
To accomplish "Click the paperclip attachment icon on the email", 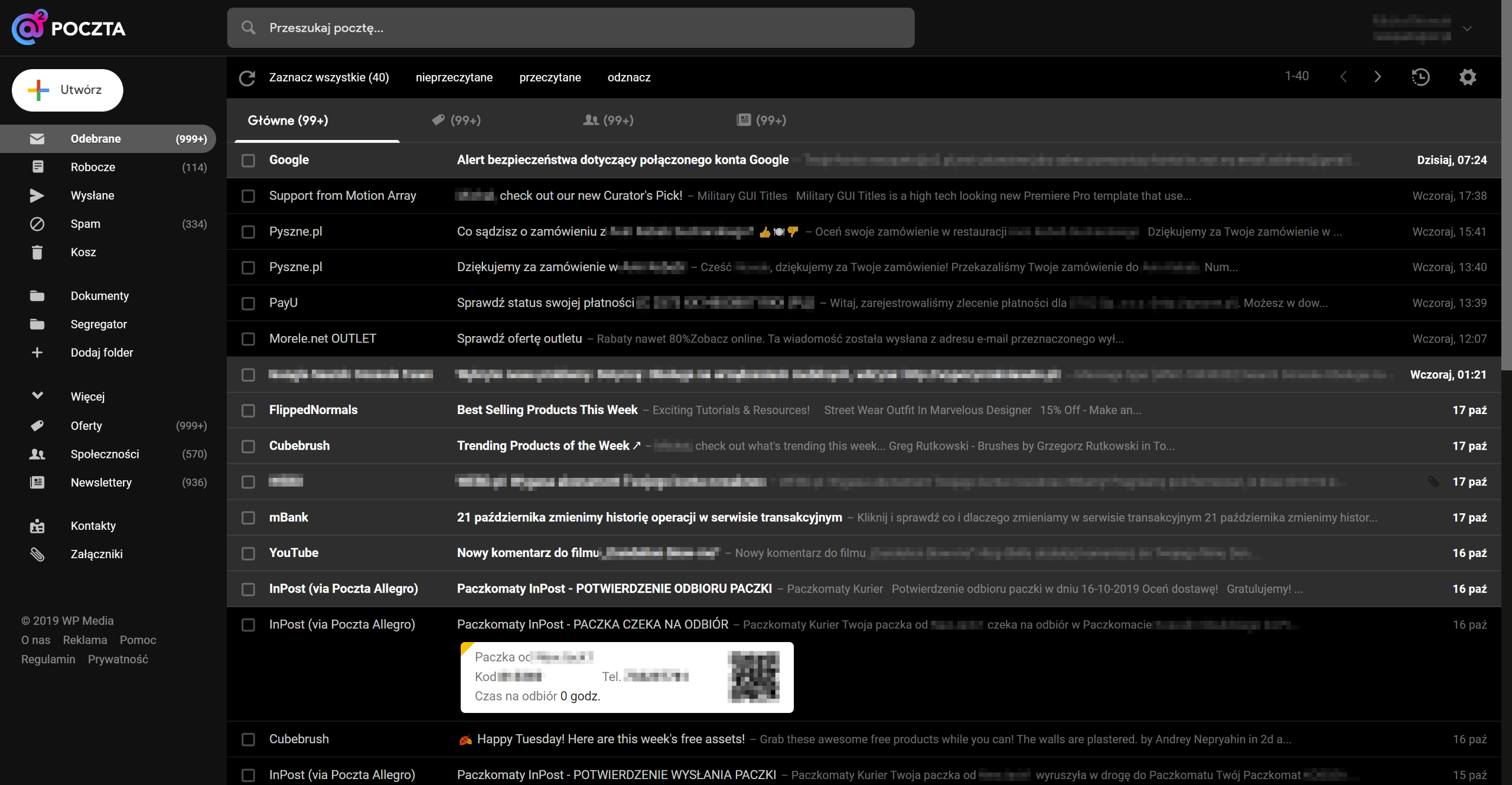I will tap(1433, 481).
